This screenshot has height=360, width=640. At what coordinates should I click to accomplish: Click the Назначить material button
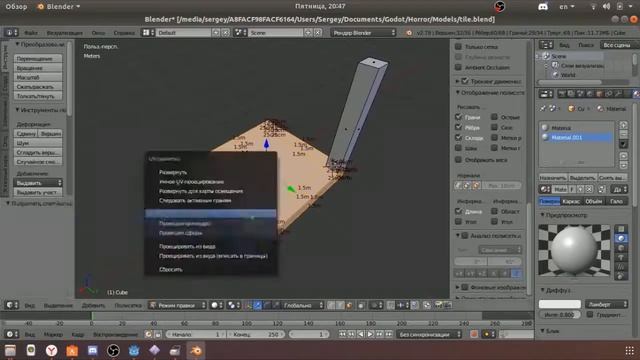[x=553, y=178]
